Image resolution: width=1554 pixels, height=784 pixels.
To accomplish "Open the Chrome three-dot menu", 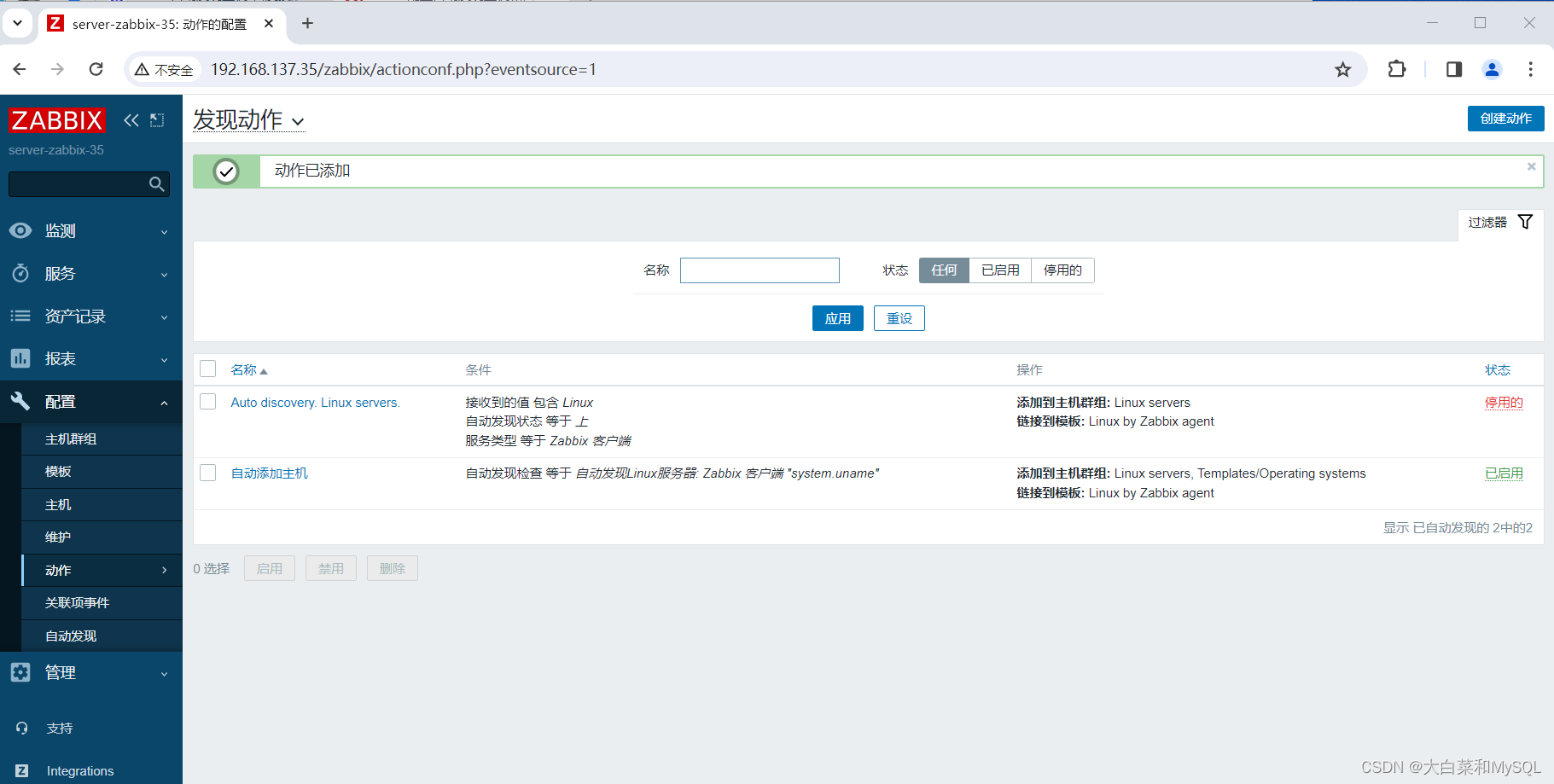I will pyautogui.click(x=1531, y=69).
